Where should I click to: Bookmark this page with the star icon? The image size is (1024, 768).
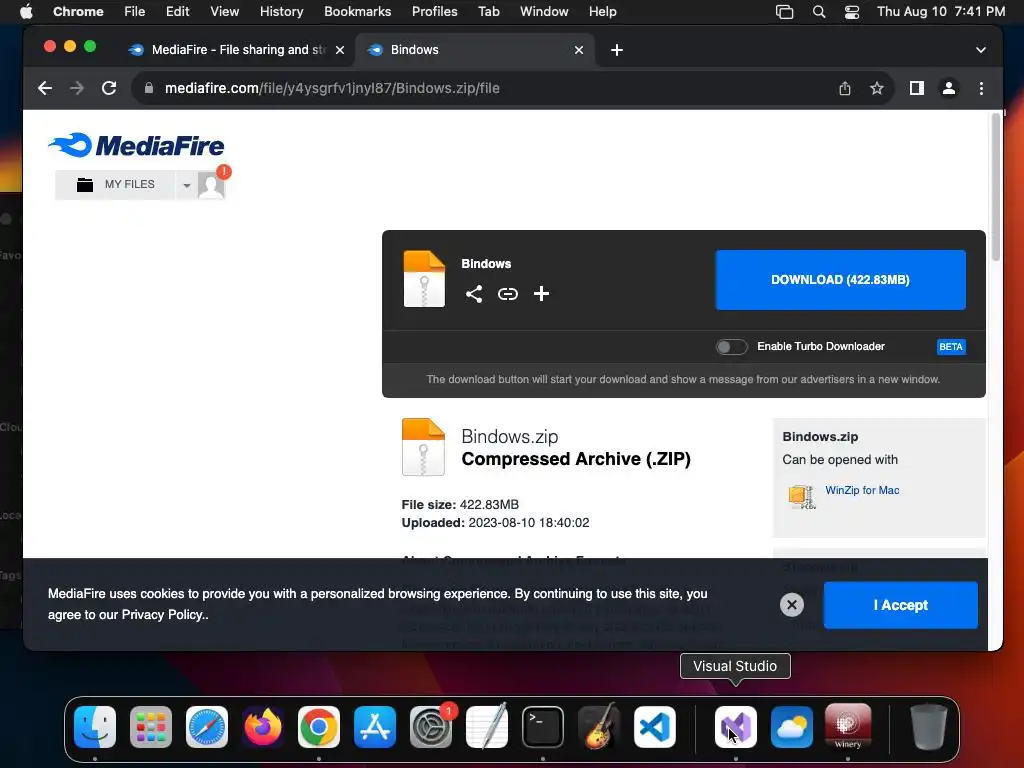(x=876, y=88)
